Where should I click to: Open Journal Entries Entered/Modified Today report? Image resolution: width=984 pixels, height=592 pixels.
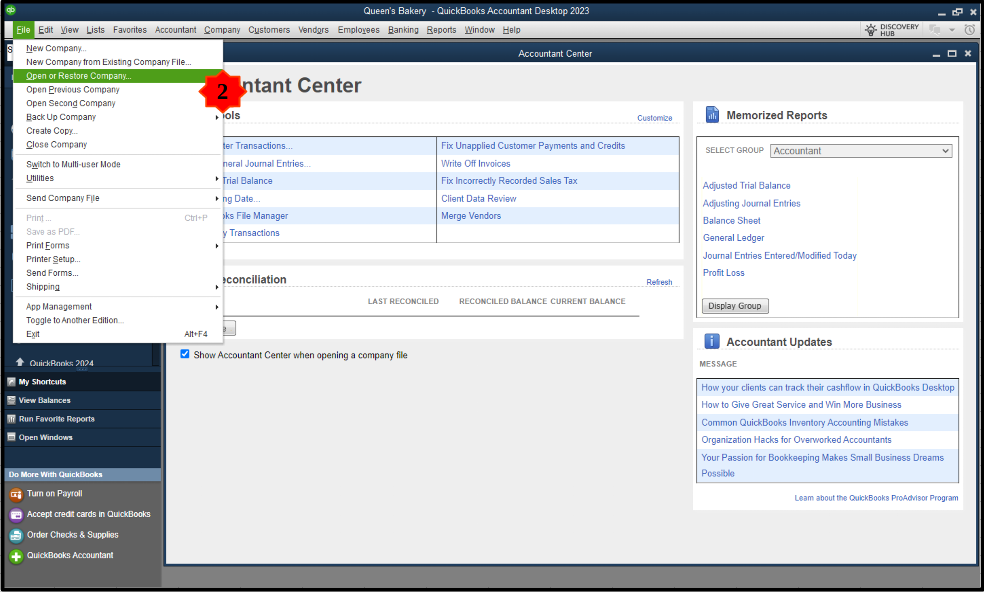pyautogui.click(x=779, y=256)
